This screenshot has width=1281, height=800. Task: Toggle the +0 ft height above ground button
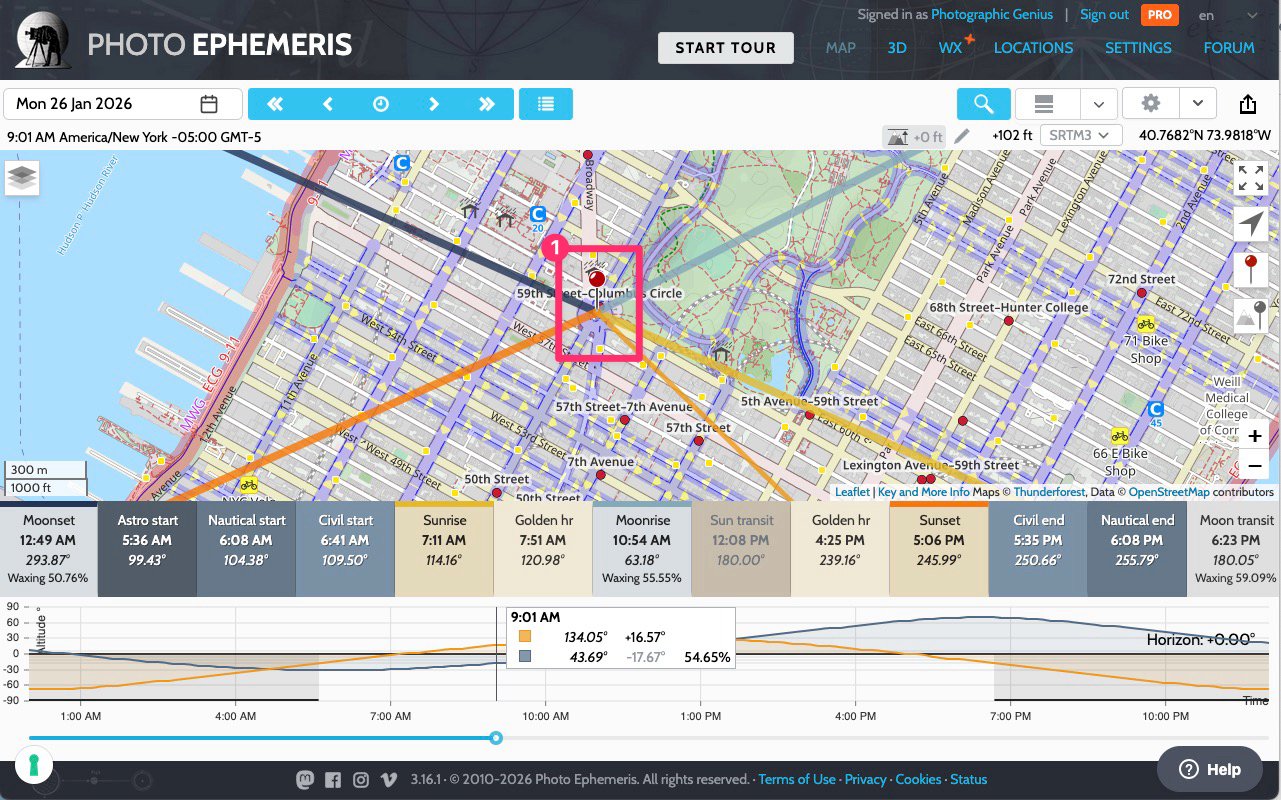click(914, 136)
